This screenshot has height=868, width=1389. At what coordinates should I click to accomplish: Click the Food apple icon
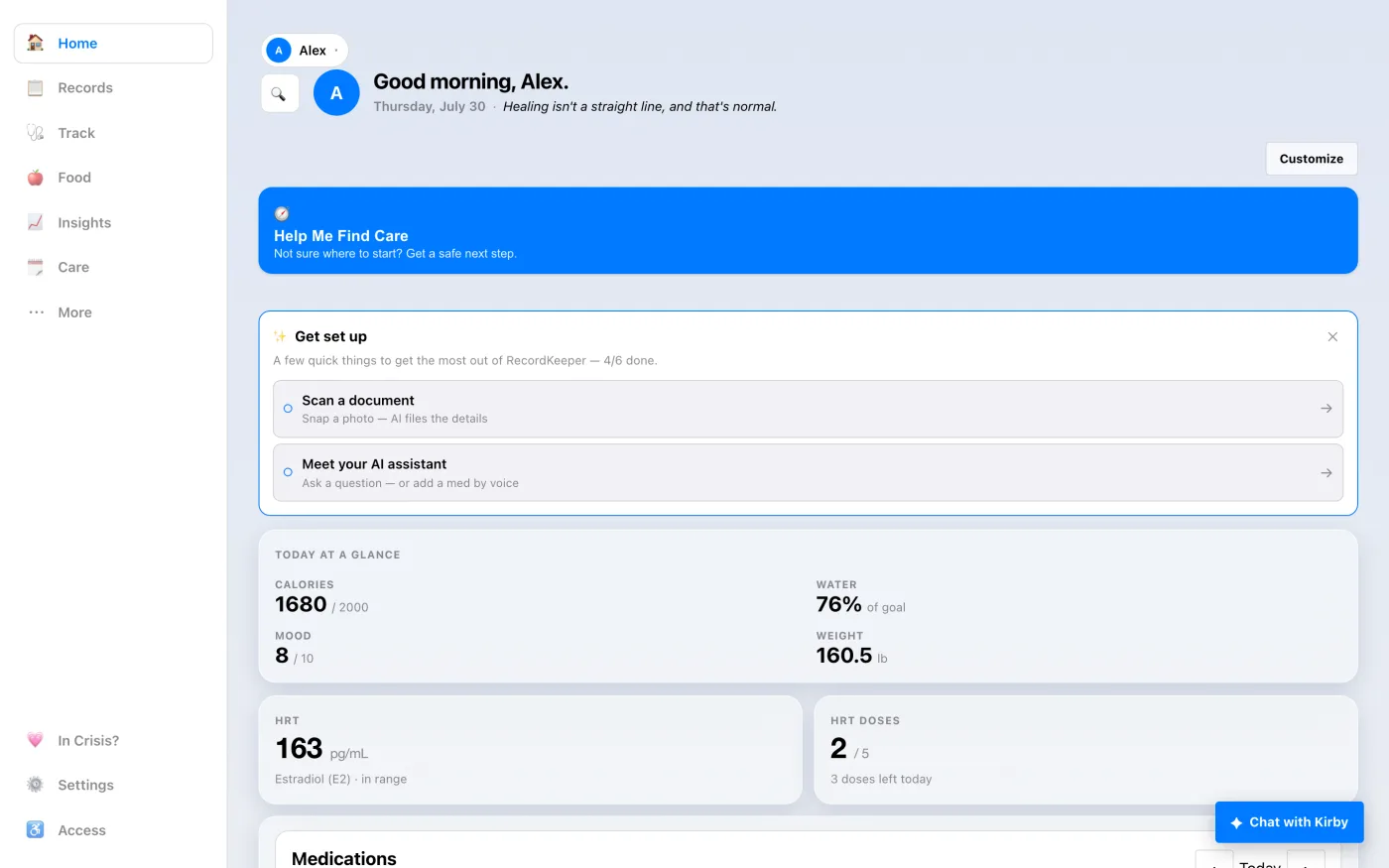36,178
